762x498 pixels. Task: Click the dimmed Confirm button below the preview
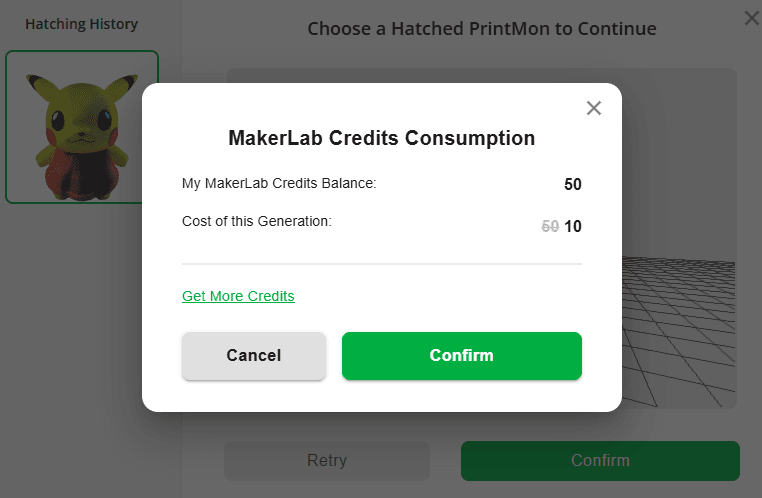(600, 461)
